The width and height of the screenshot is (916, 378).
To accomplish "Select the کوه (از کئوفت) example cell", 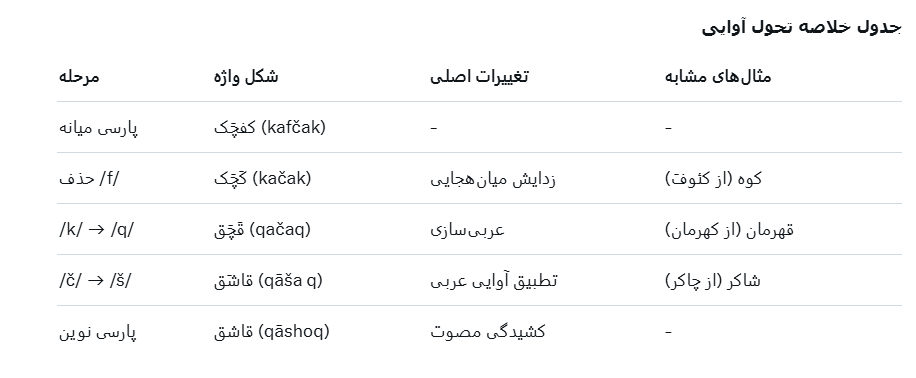I will coord(713,179).
